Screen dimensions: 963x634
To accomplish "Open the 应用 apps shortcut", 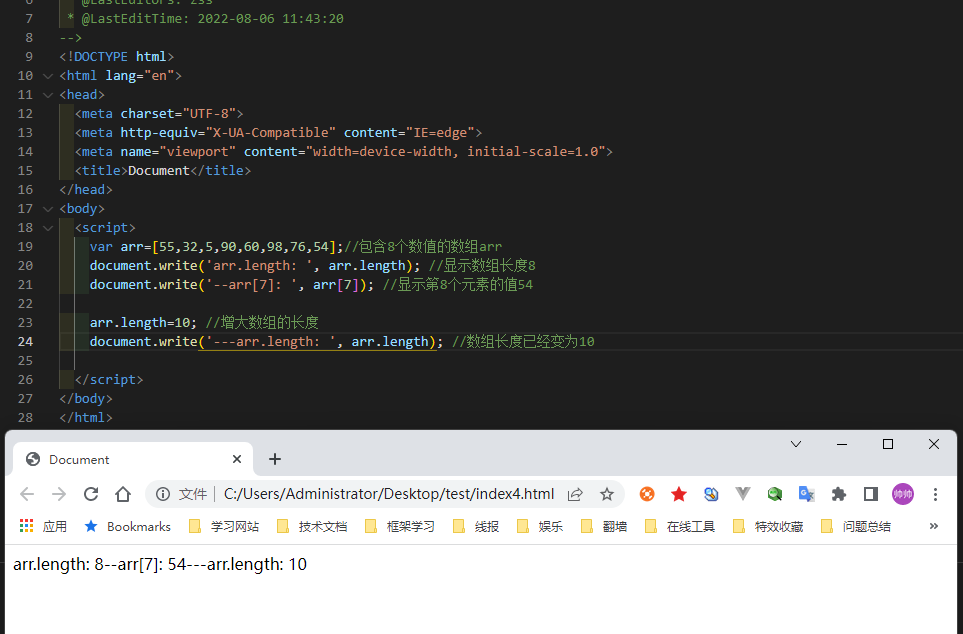I will coord(43,526).
